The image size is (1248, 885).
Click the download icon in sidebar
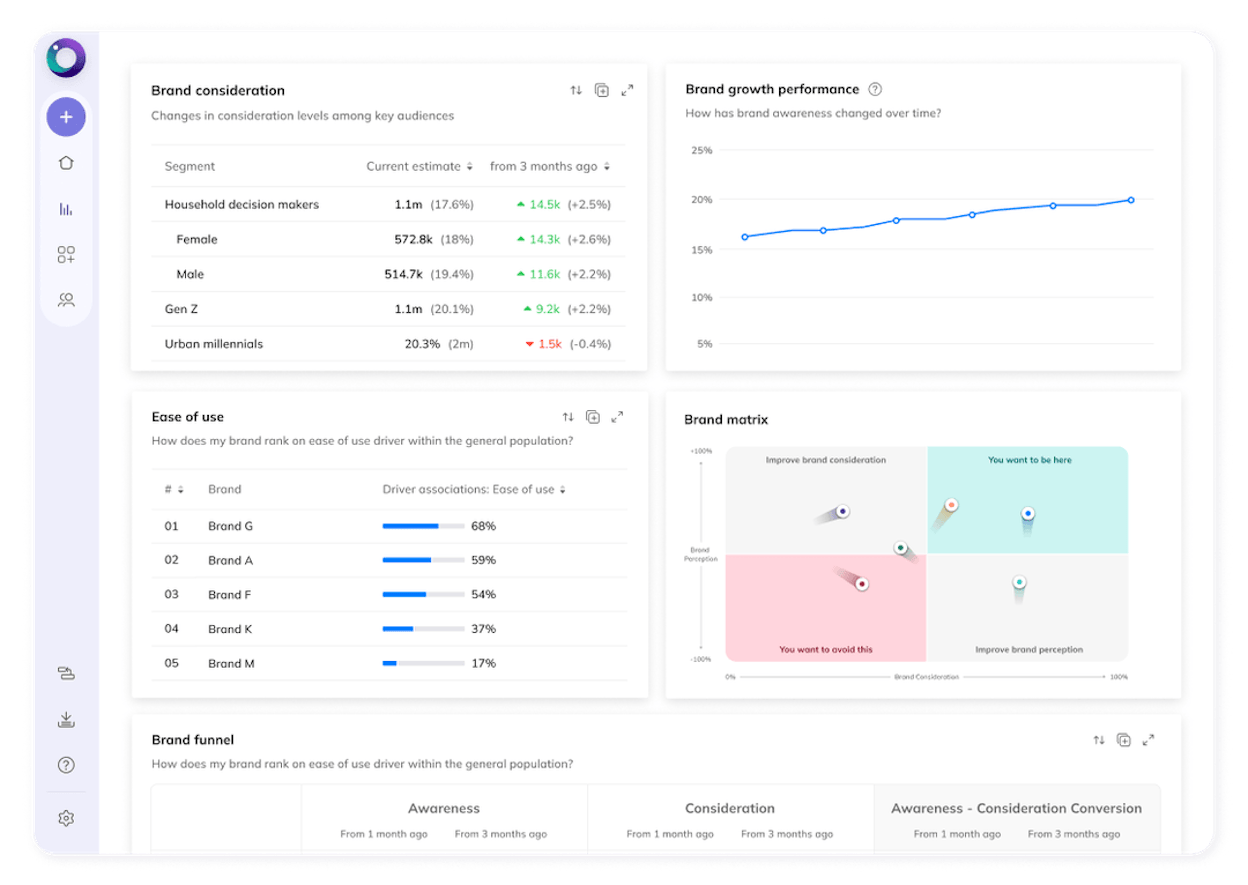(x=66, y=719)
